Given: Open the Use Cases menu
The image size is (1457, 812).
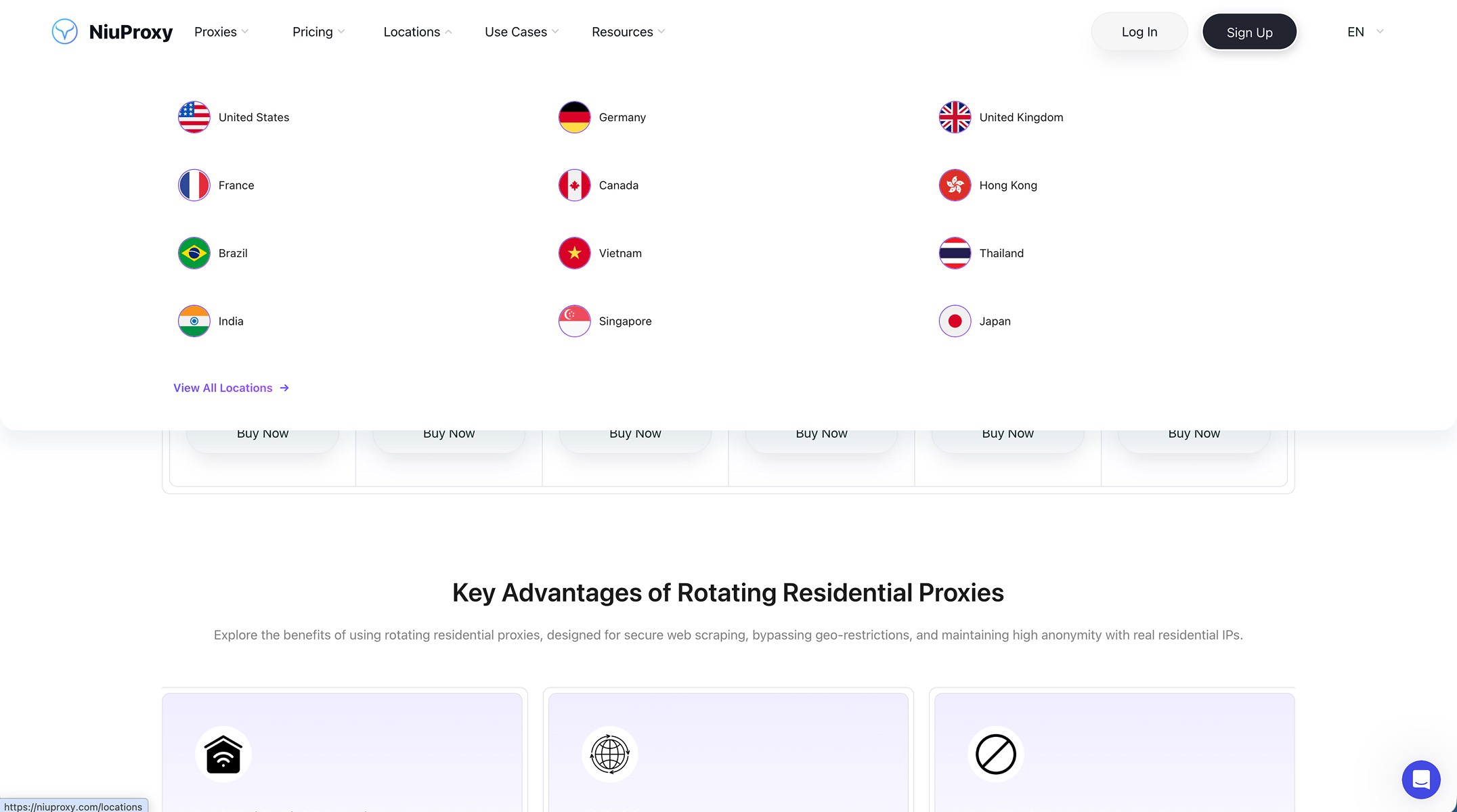Looking at the screenshot, I should tap(522, 32).
